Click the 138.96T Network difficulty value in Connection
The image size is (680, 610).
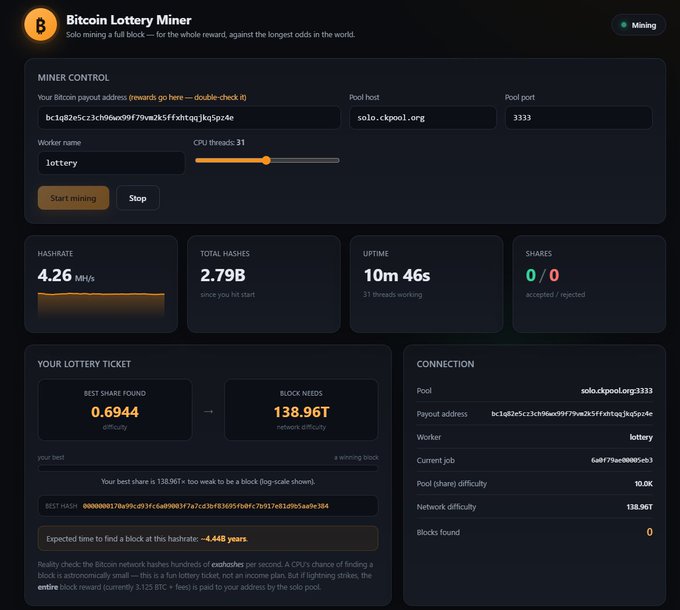(x=639, y=507)
